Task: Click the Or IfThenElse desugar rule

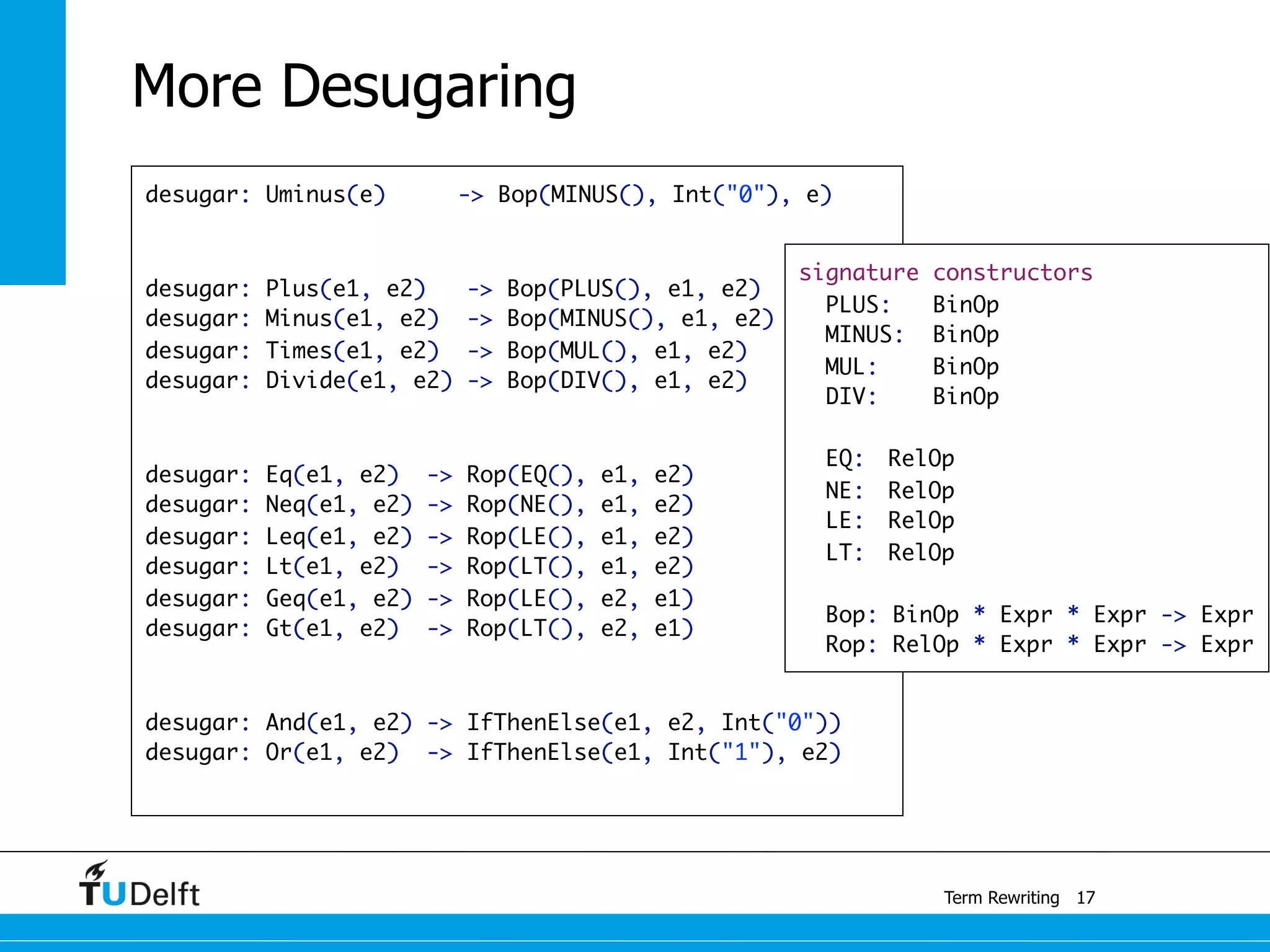Action: [x=492, y=752]
